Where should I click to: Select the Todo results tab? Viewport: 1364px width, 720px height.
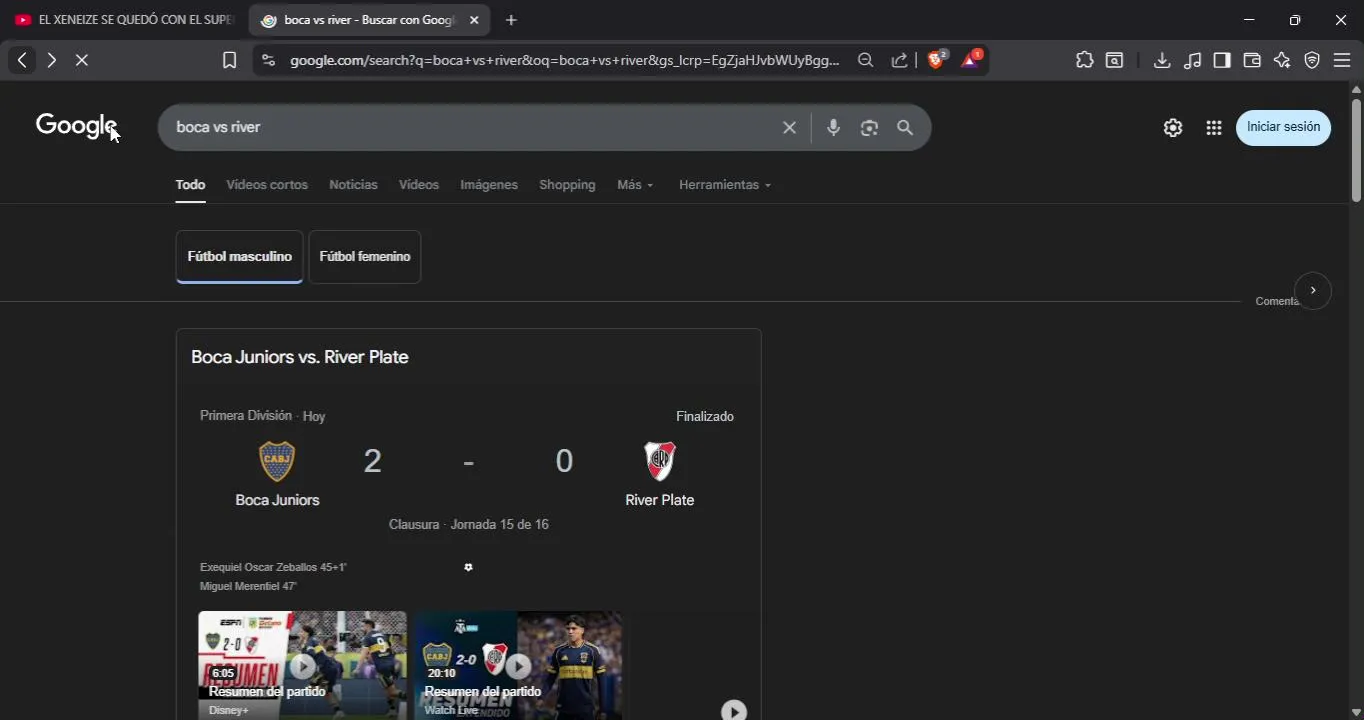tap(190, 185)
